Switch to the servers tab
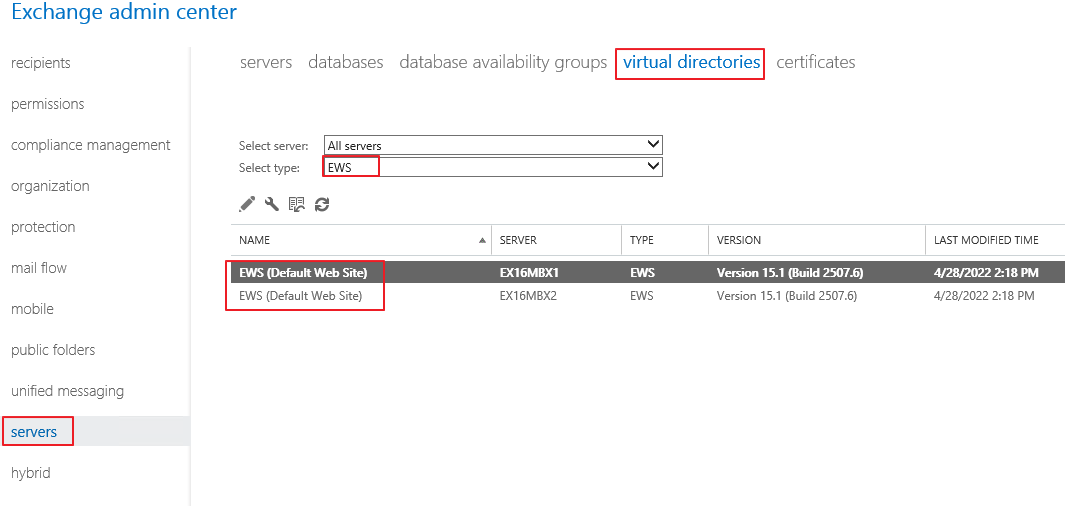This screenshot has height=506, width=1065. (266, 62)
